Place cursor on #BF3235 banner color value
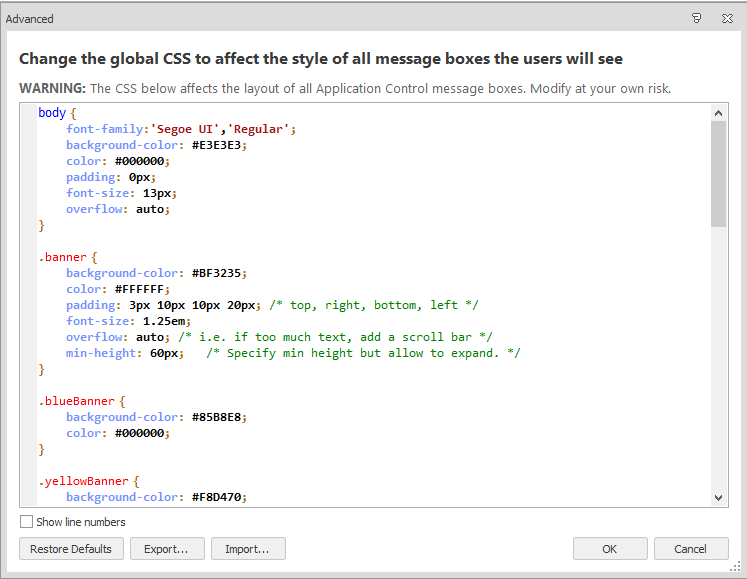The image size is (747, 579). [218, 273]
